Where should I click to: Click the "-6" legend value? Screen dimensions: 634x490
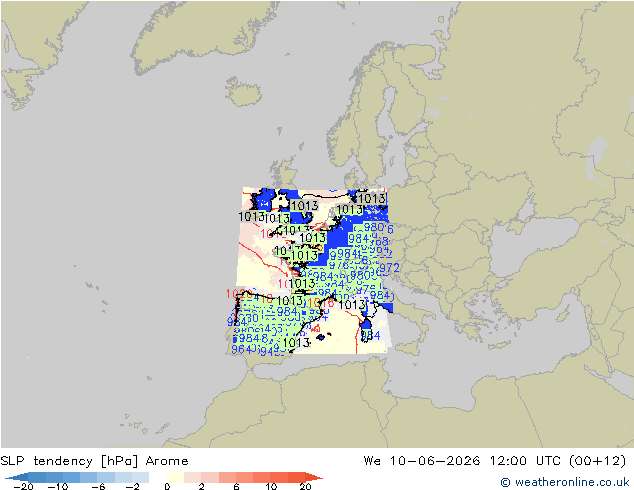pos(98,486)
